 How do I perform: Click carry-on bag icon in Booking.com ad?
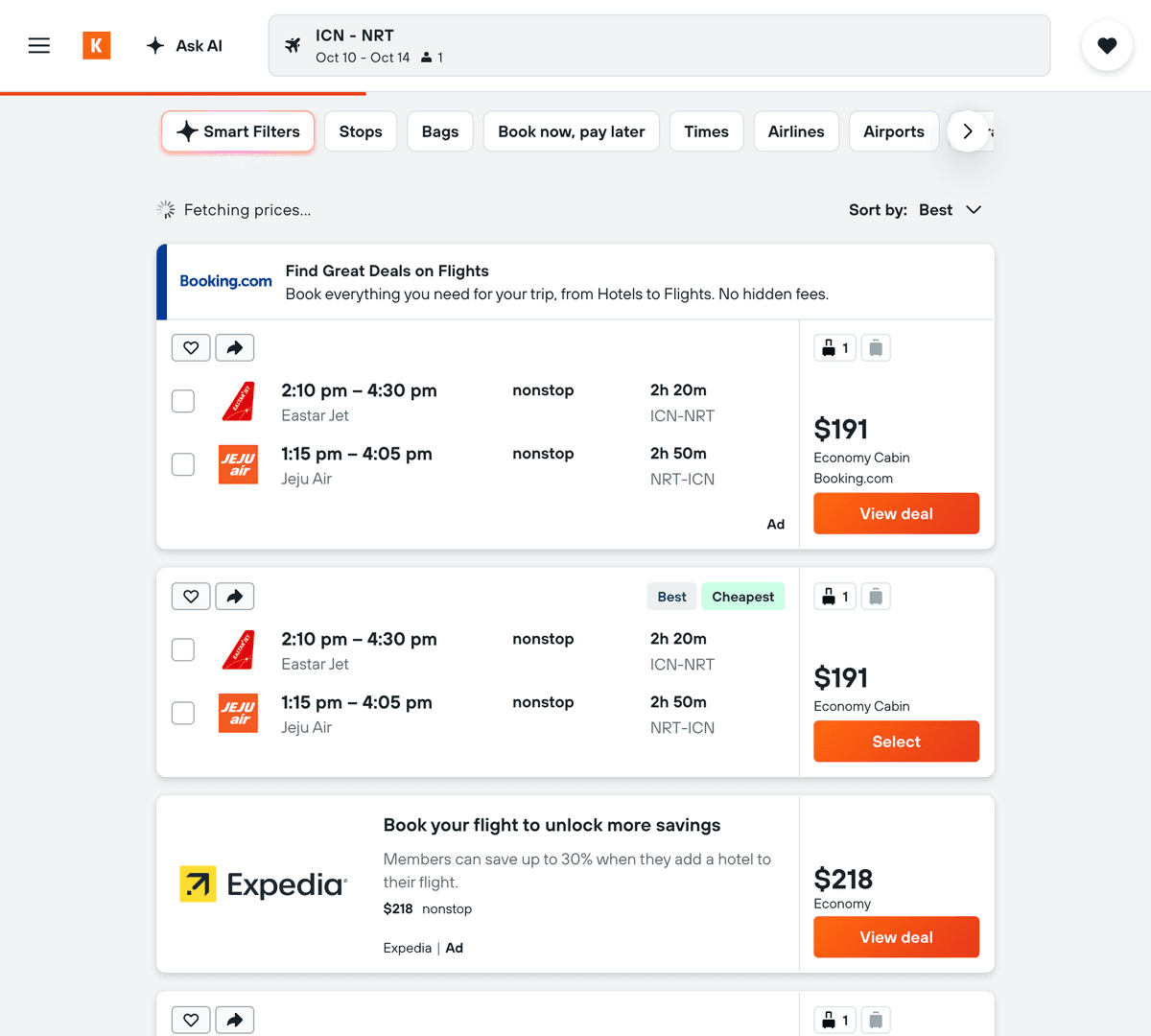click(x=834, y=348)
